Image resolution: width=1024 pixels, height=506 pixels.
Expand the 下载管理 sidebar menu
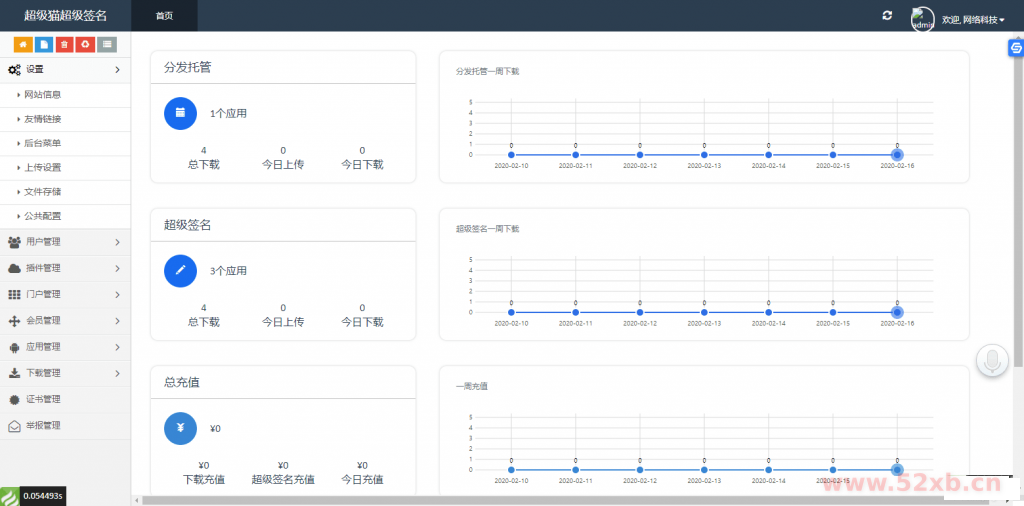coord(65,373)
